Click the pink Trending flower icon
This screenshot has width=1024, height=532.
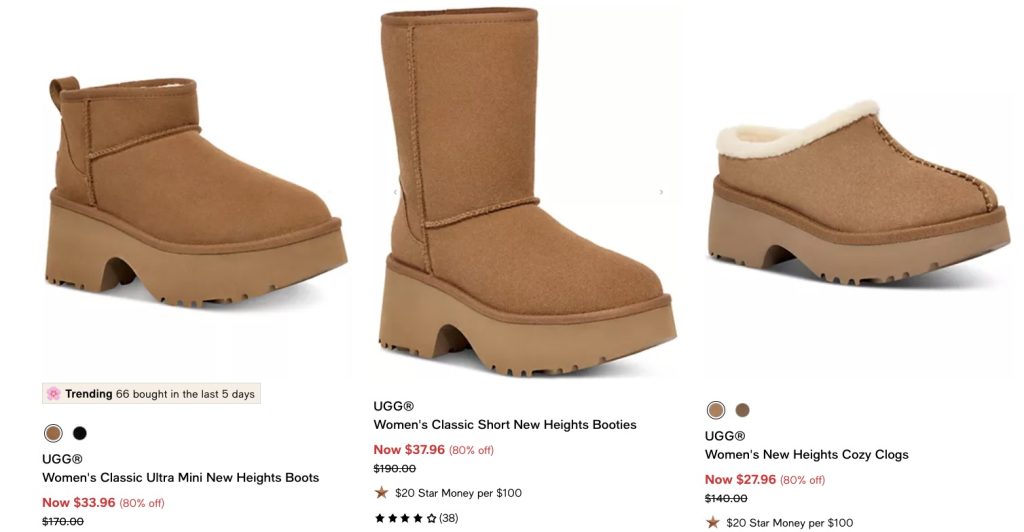(54, 394)
